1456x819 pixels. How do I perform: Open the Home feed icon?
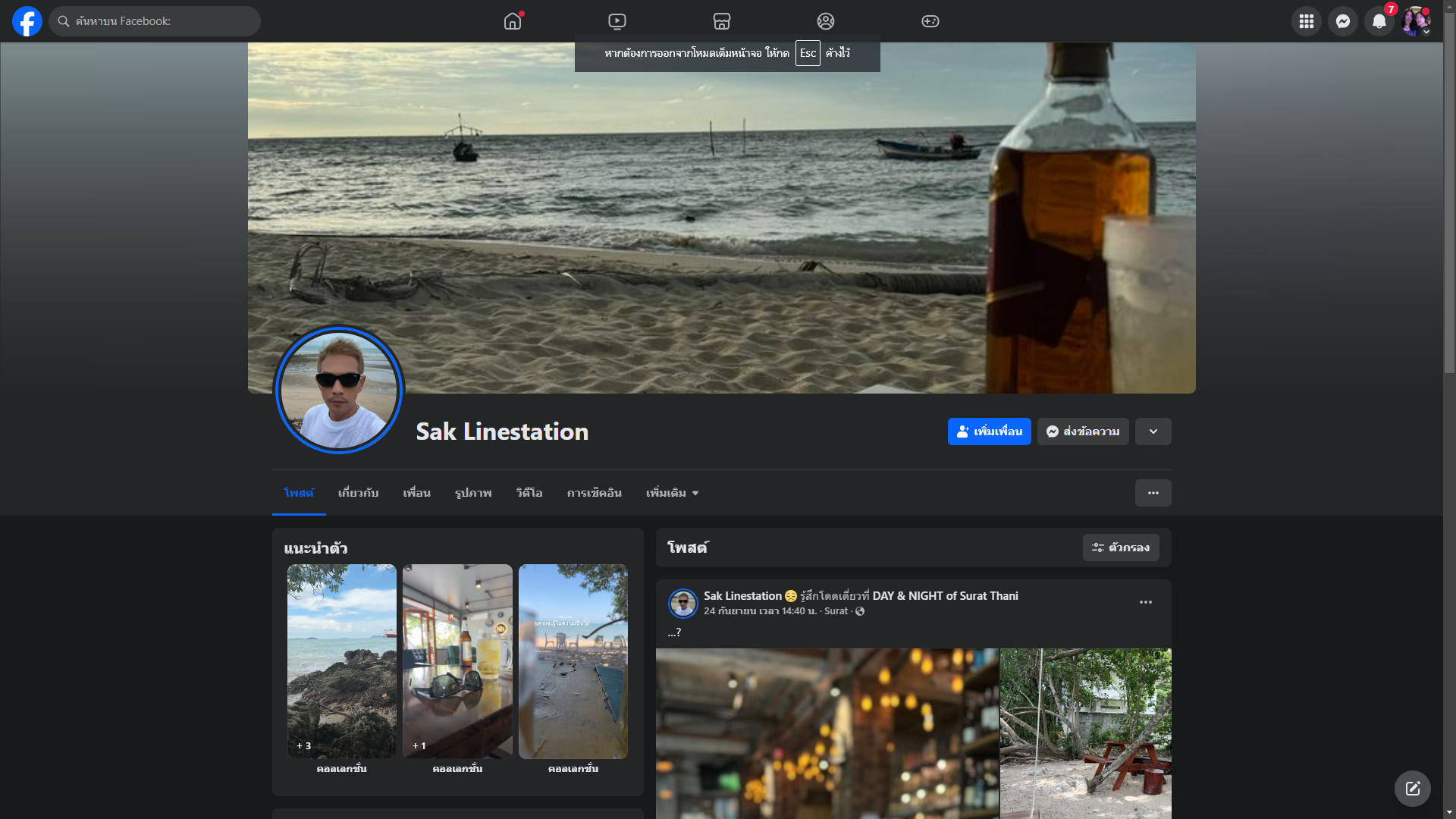(513, 21)
